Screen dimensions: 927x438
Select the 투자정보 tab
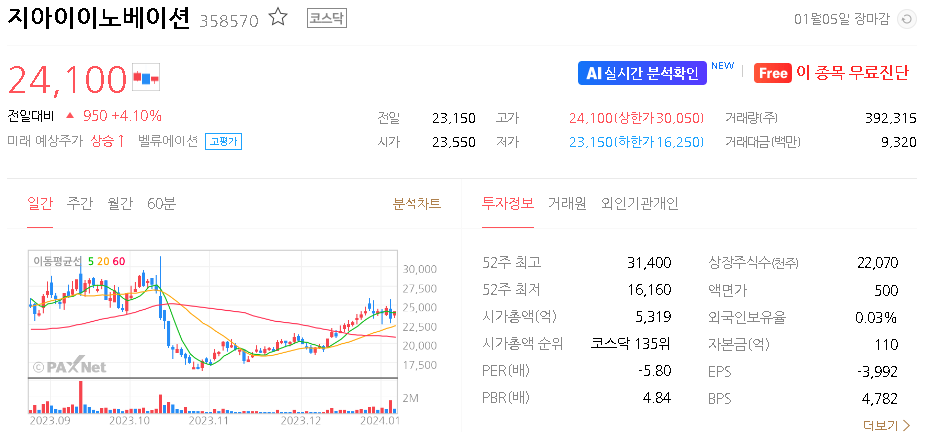coord(508,203)
